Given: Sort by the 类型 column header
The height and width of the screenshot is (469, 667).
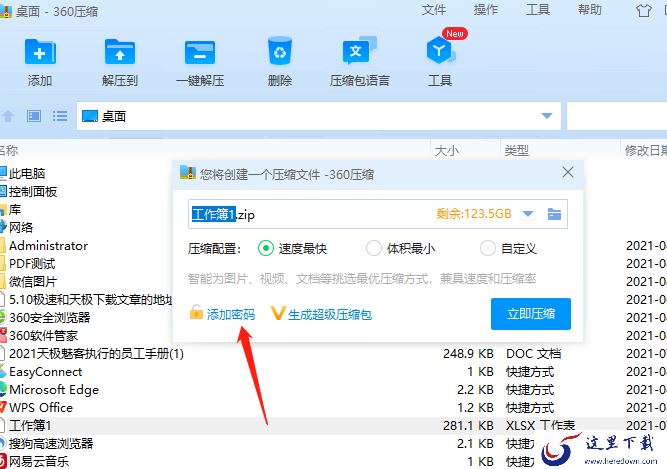Looking at the screenshot, I should coord(517,151).
